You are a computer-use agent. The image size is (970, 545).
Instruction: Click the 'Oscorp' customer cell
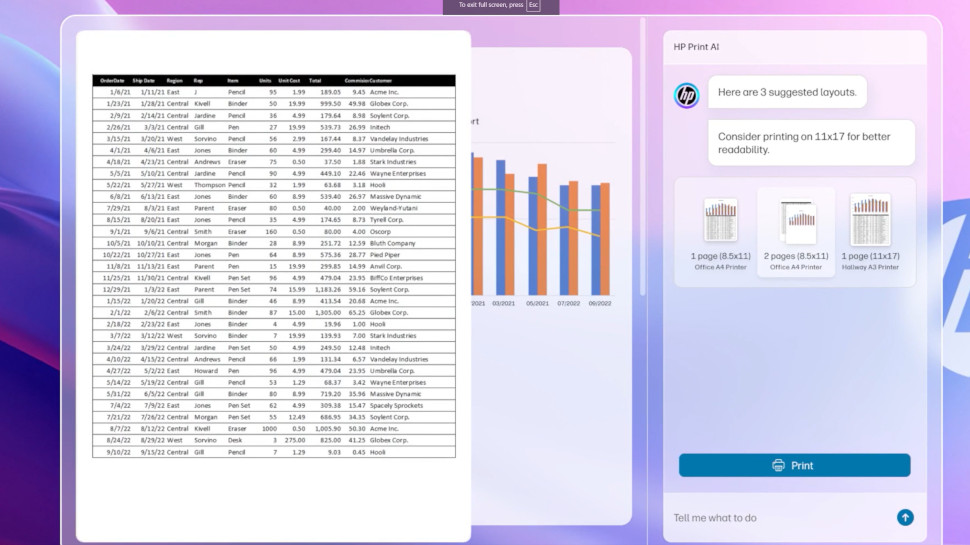pyautogui.click(x=380, y=231)
